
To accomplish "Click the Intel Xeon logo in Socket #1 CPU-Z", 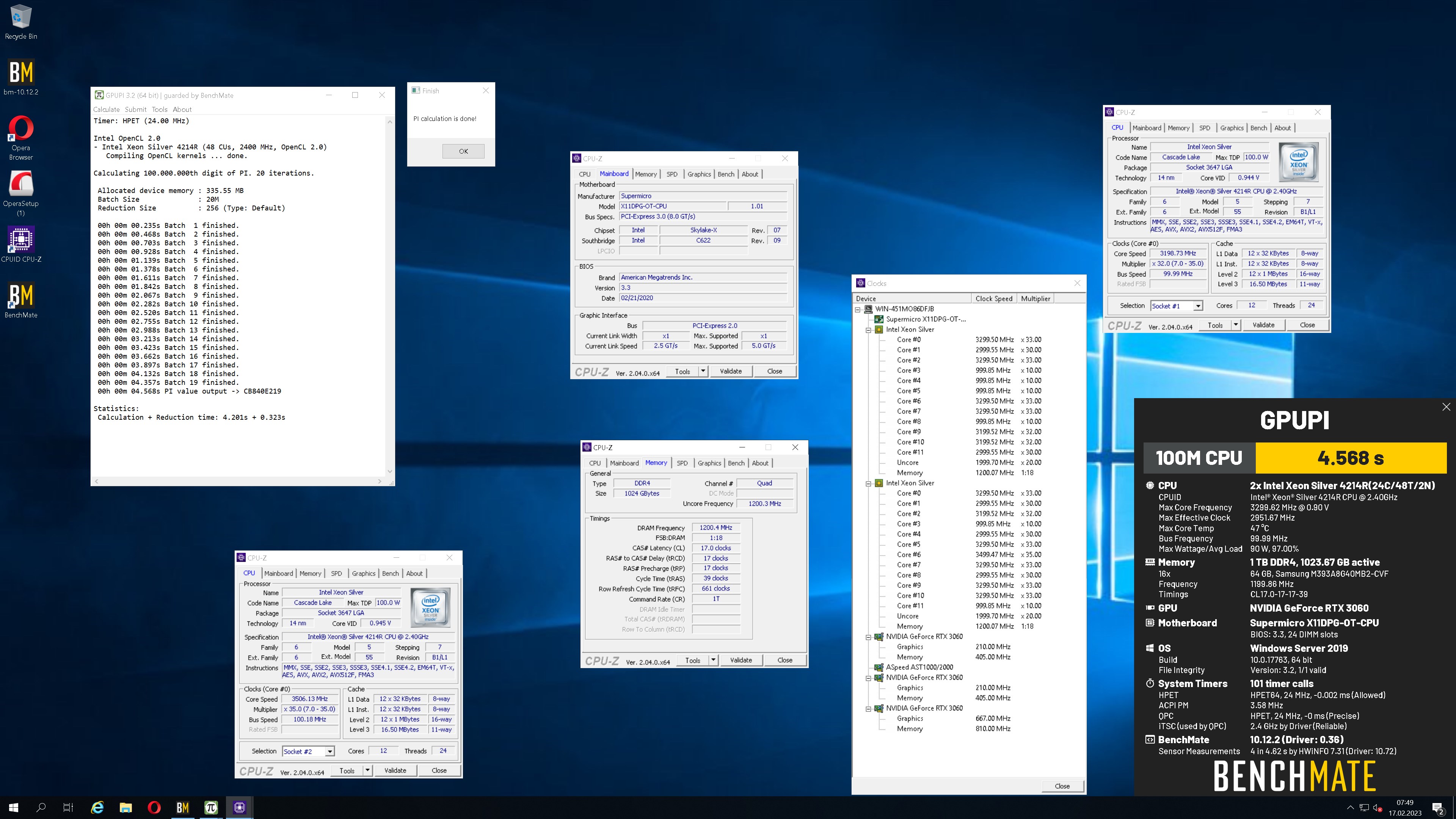I will tap(1299, 162).
